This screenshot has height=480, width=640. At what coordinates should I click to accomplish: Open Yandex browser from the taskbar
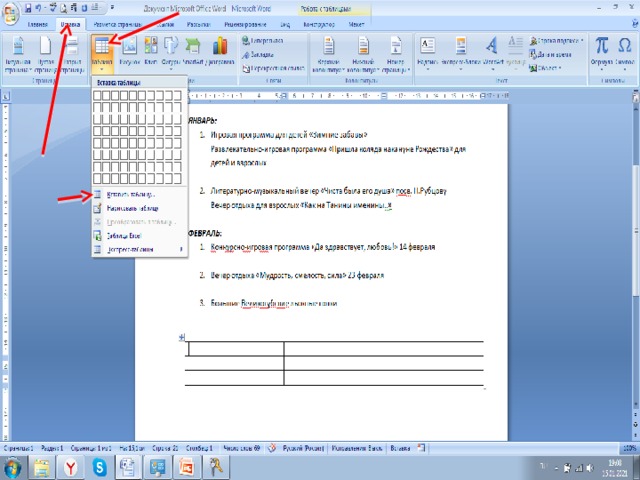click(71, 466)
